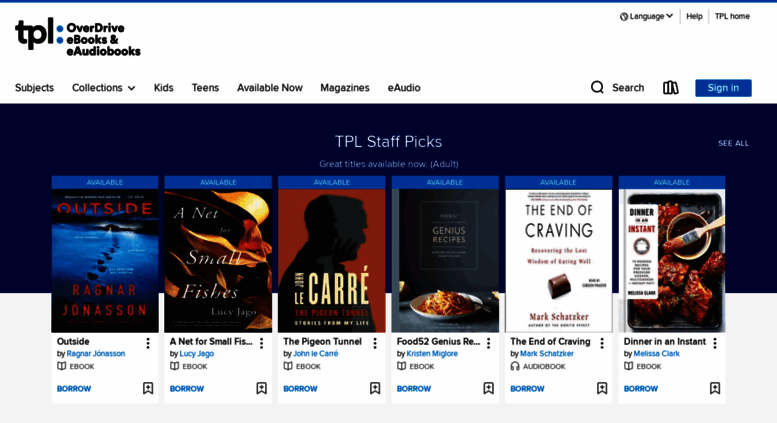Open Dinner in an Instant cover
Viewport: 777px width, 423px height.
[x=672, y=261]
